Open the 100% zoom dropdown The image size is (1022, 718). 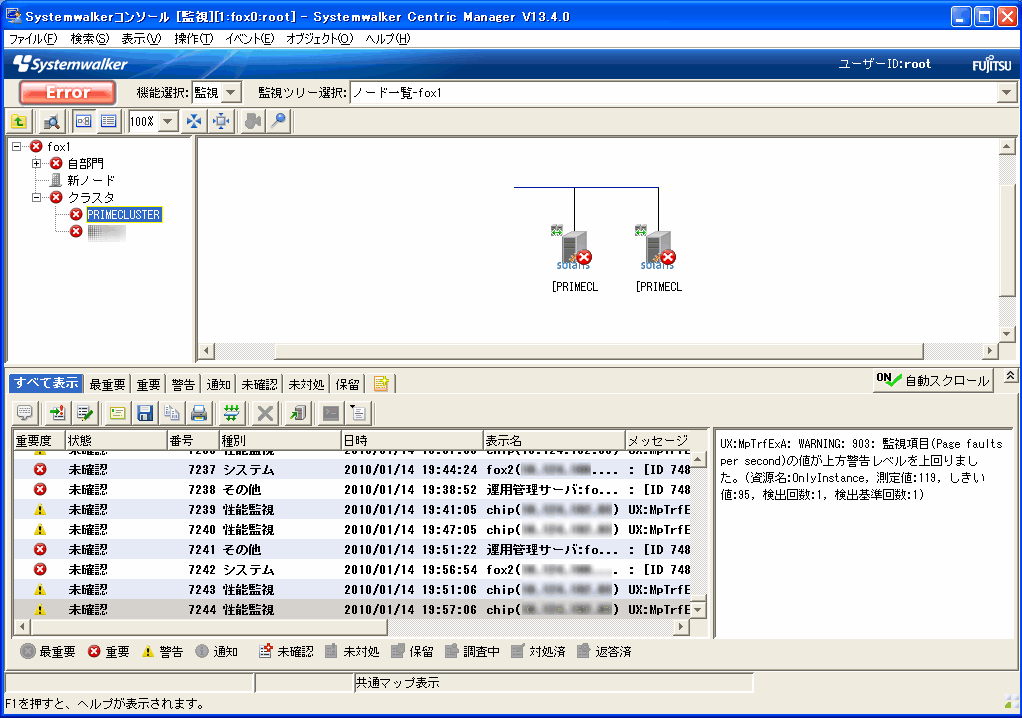click(x=168, y=121)
